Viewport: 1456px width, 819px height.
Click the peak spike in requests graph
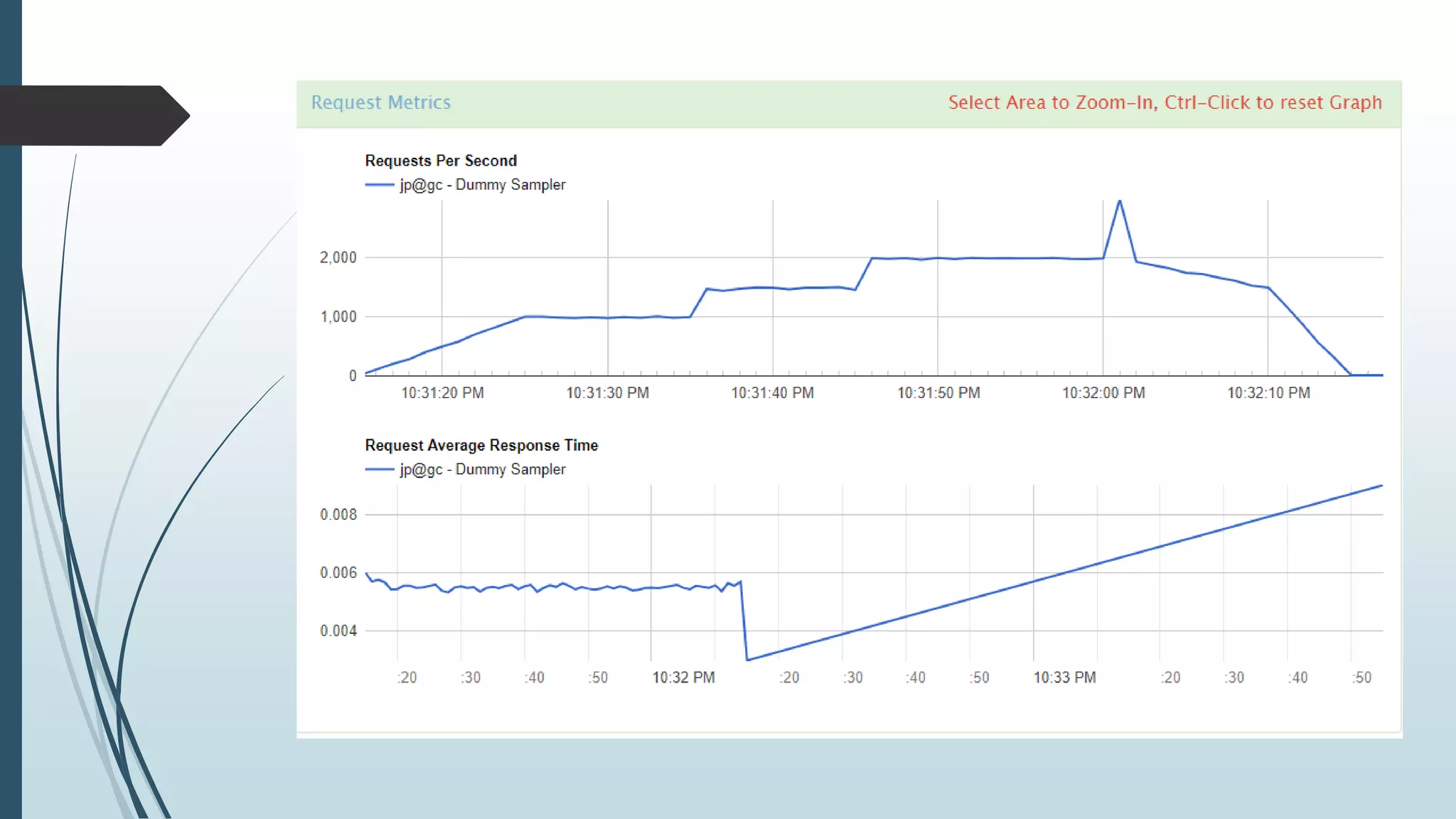(1120, 201)
